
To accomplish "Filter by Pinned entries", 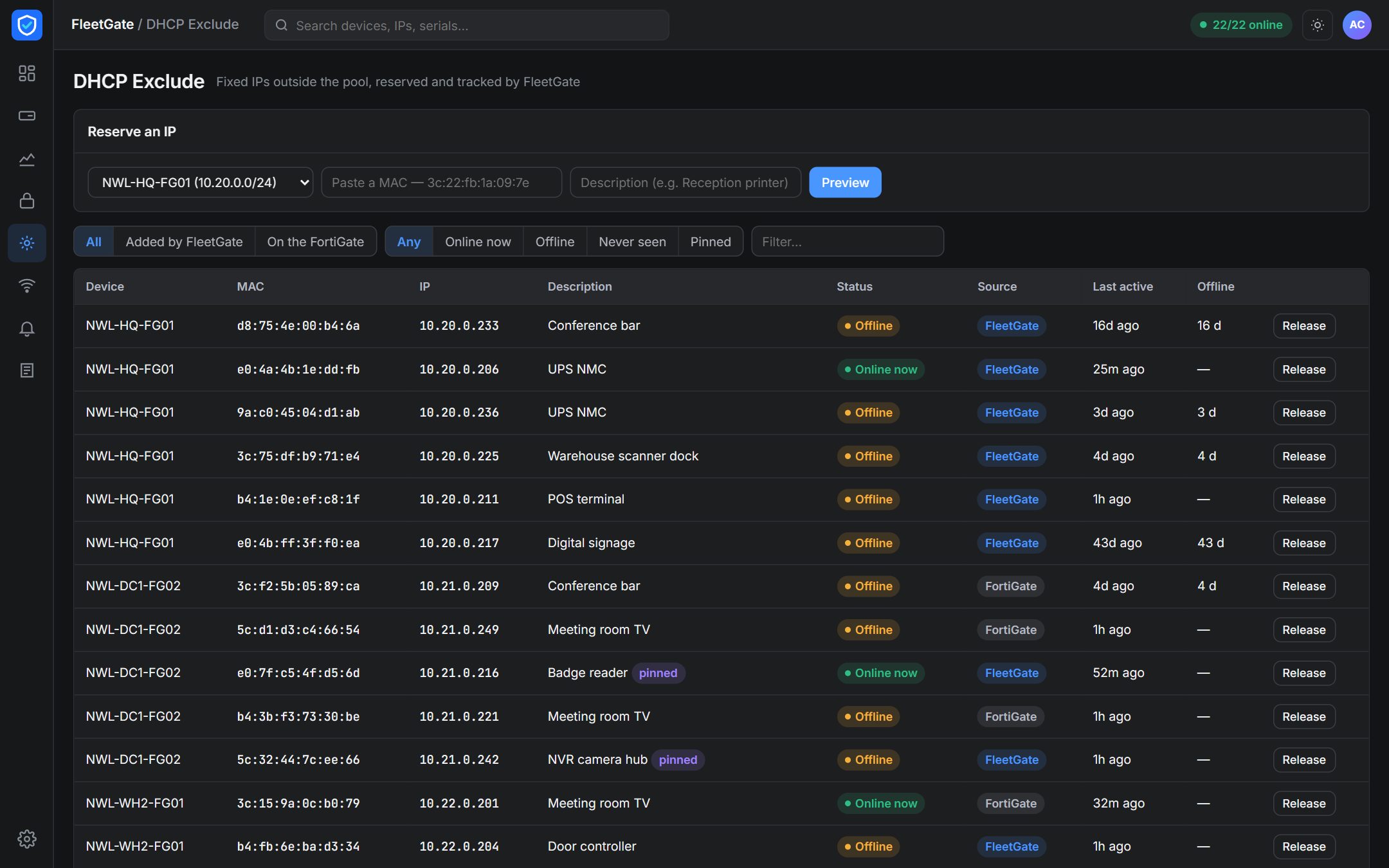I will click(711, 242).
